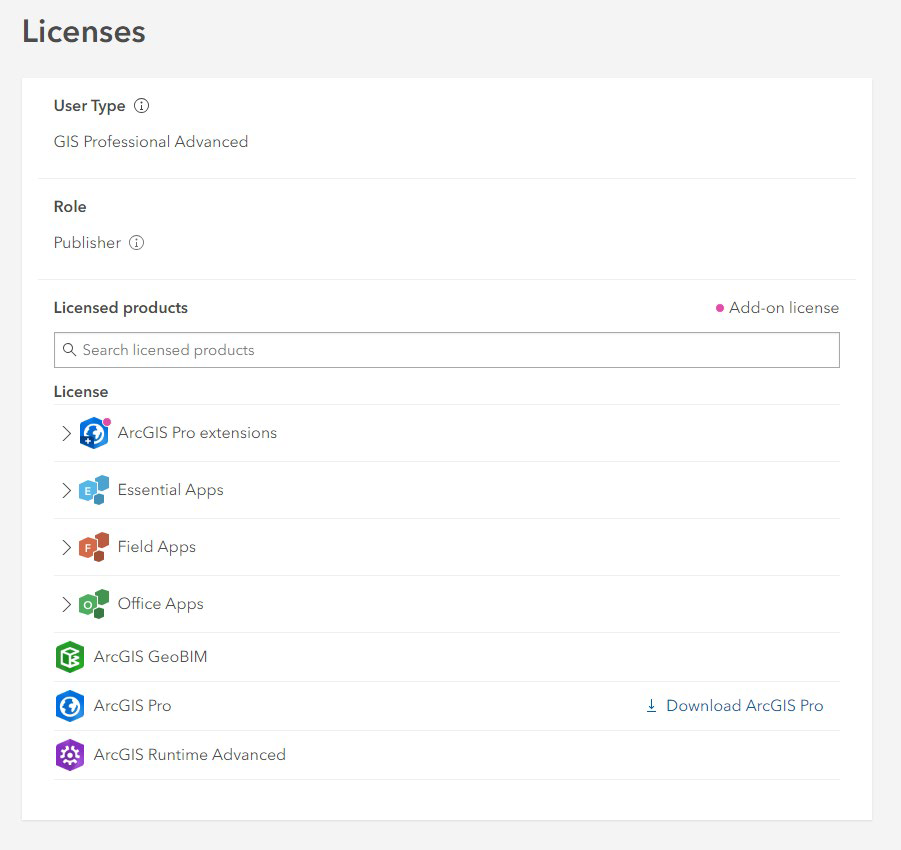Image resolution: width=901 pixels, height=850 pixels.
Task: Click the User Type info icon
Action: pos(141,106)
